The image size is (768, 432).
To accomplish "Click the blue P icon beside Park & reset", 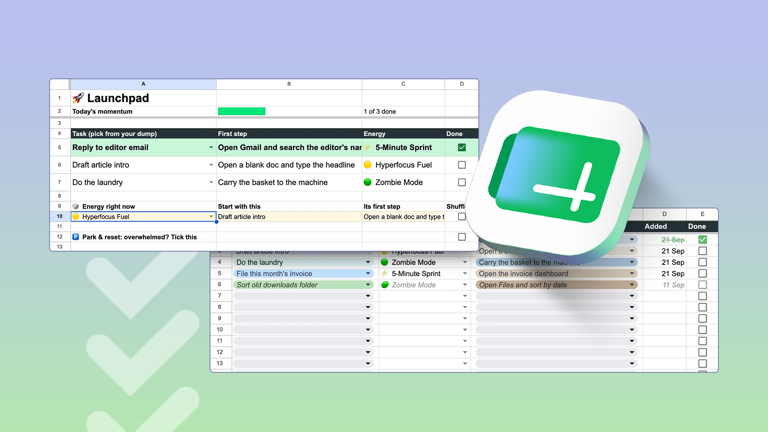I will click(75, 237).
